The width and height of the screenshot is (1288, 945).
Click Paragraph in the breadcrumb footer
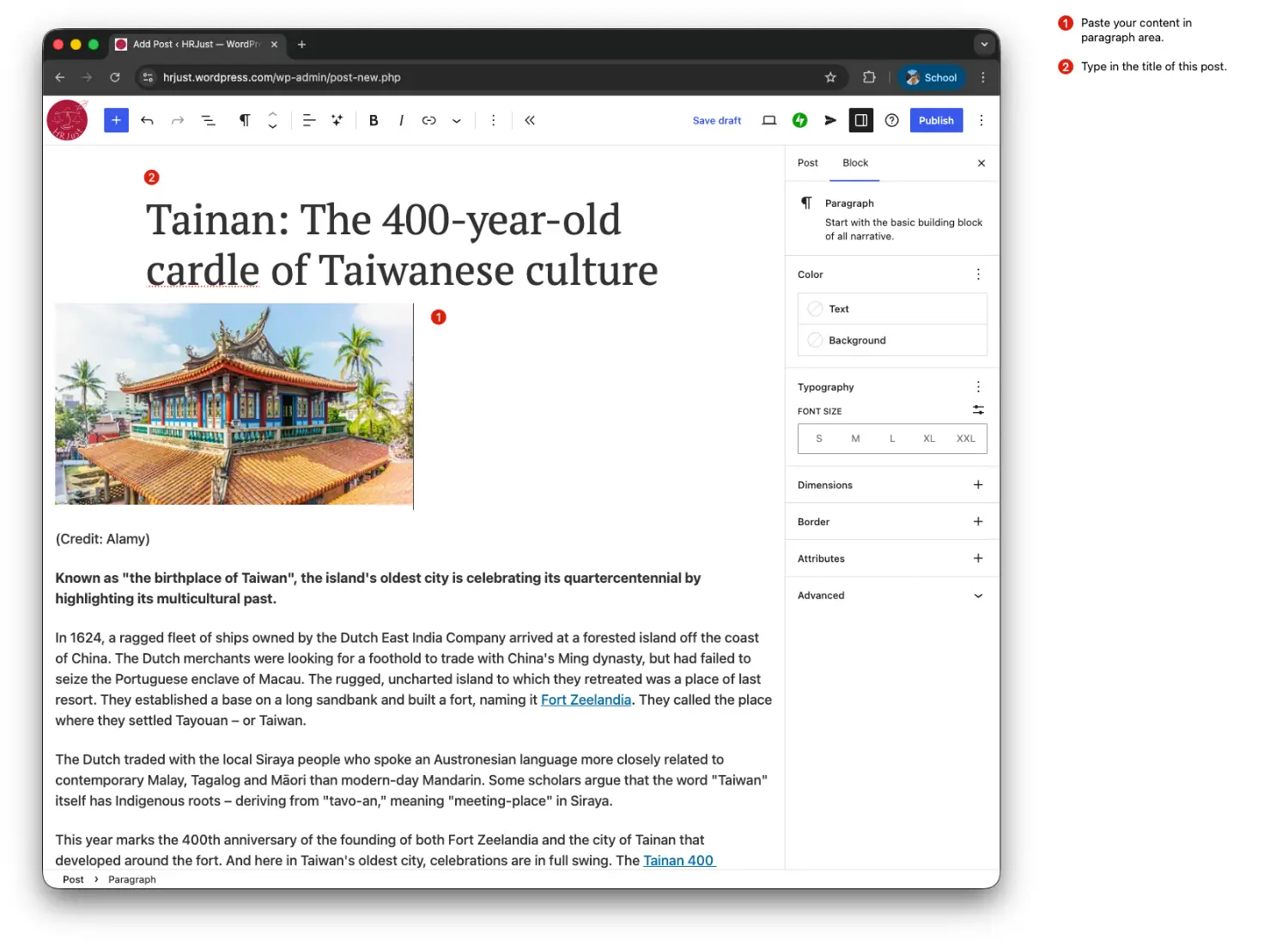pos(132,880)
